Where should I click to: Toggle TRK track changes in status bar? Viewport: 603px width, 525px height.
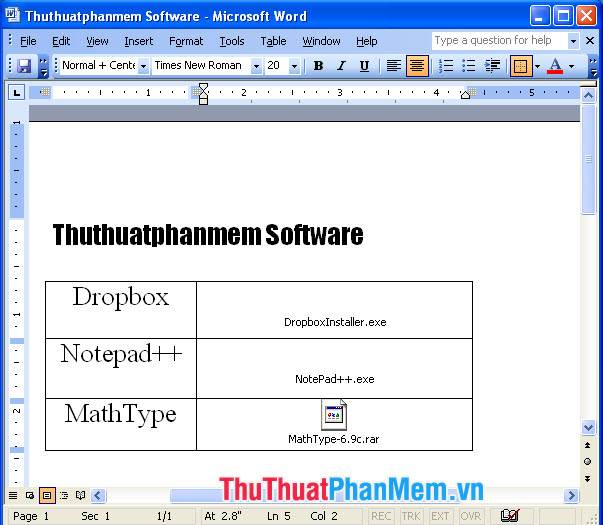click(411, 516)
